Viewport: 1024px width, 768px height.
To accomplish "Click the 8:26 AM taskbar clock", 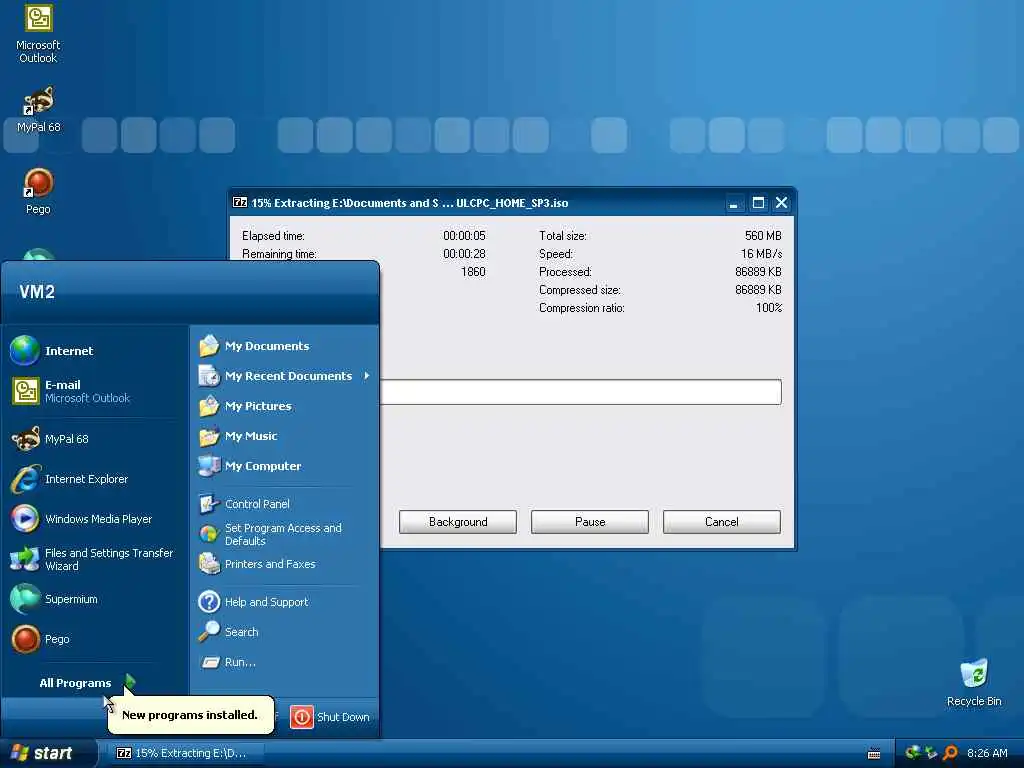I will pyautogui.click(x=987, y=753).
